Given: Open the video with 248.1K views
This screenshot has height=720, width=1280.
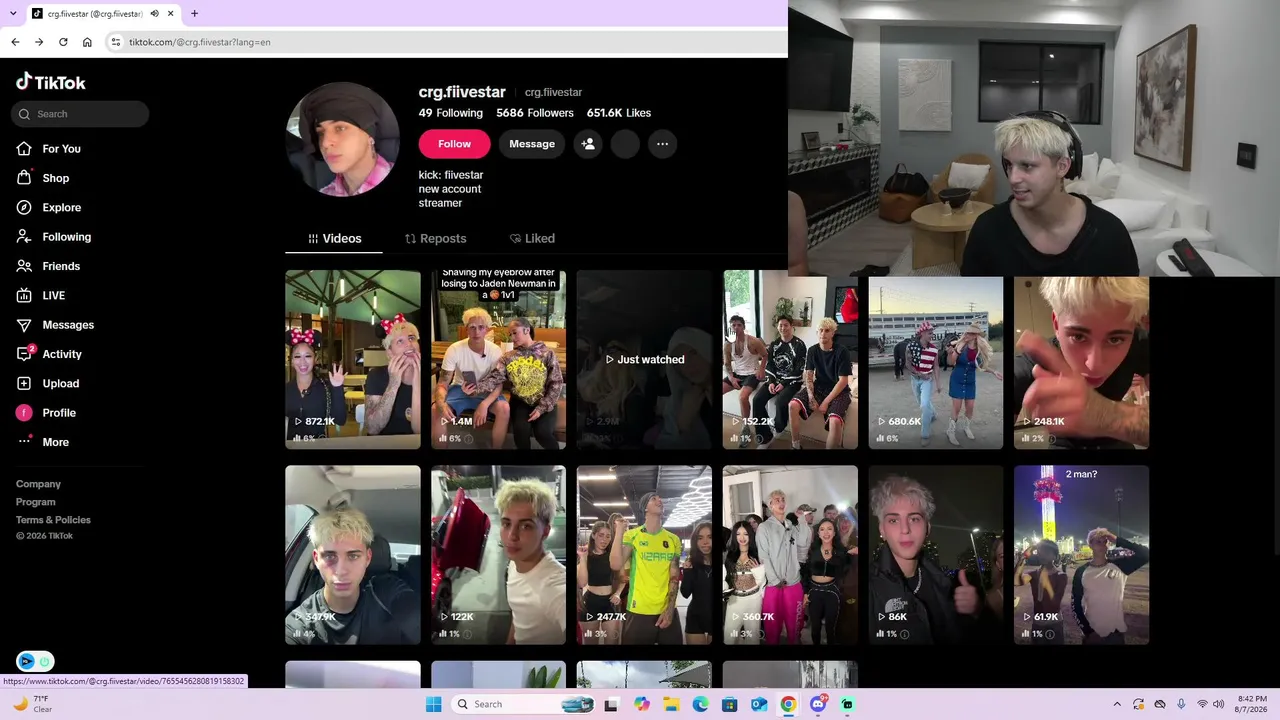Looking at the screenshot, I should point(1081,362).
